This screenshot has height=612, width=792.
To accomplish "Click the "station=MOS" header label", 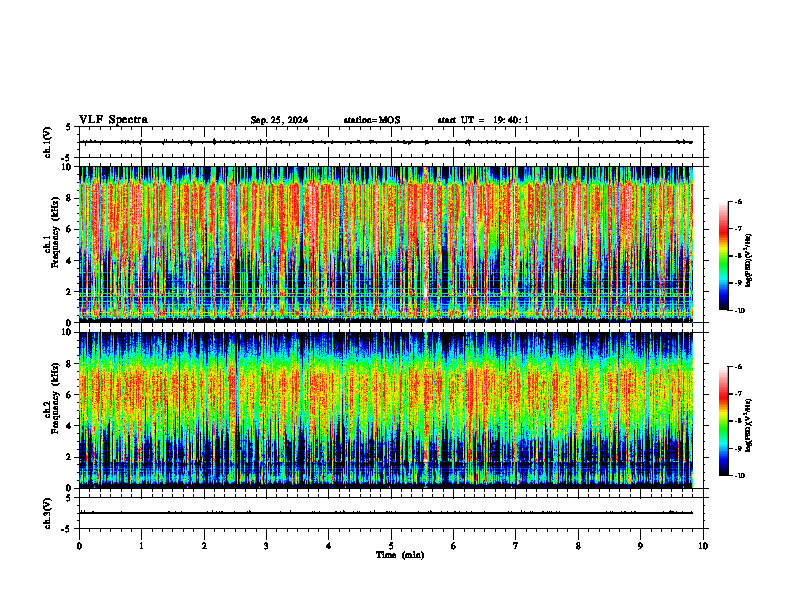I will click(372, 120).
